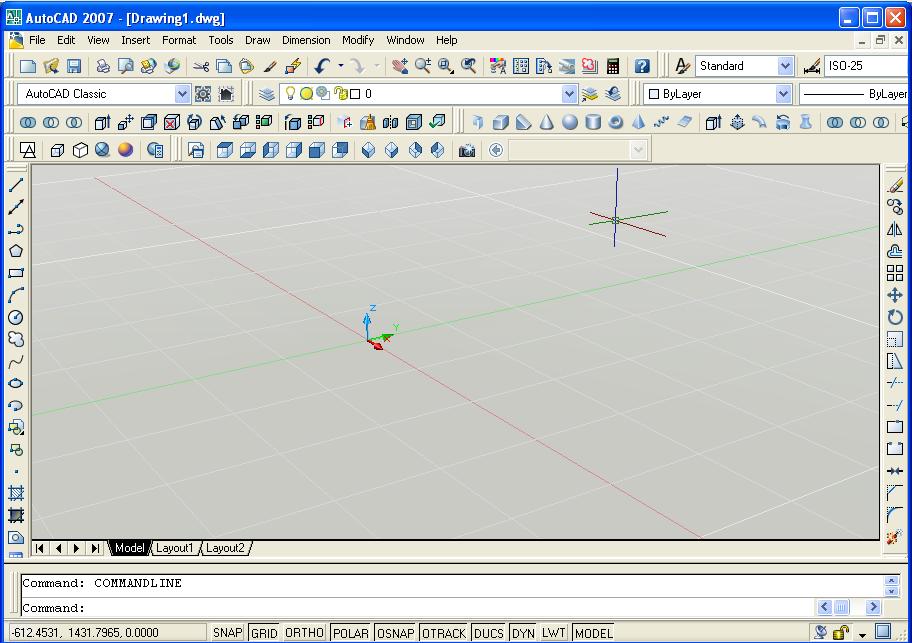This screenshot has width=912, height=643.
Task: Select the Rectangle draw tool
Action: tap(16, 273)
